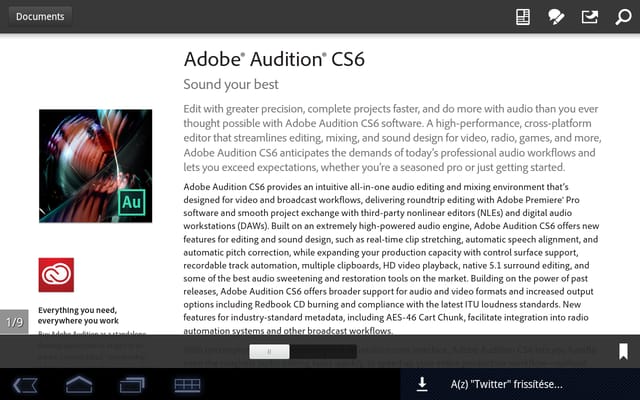This screenshot has height=400, width=640.
Task: Tap the Android back navigation icon
Action: tap(25, 385)
